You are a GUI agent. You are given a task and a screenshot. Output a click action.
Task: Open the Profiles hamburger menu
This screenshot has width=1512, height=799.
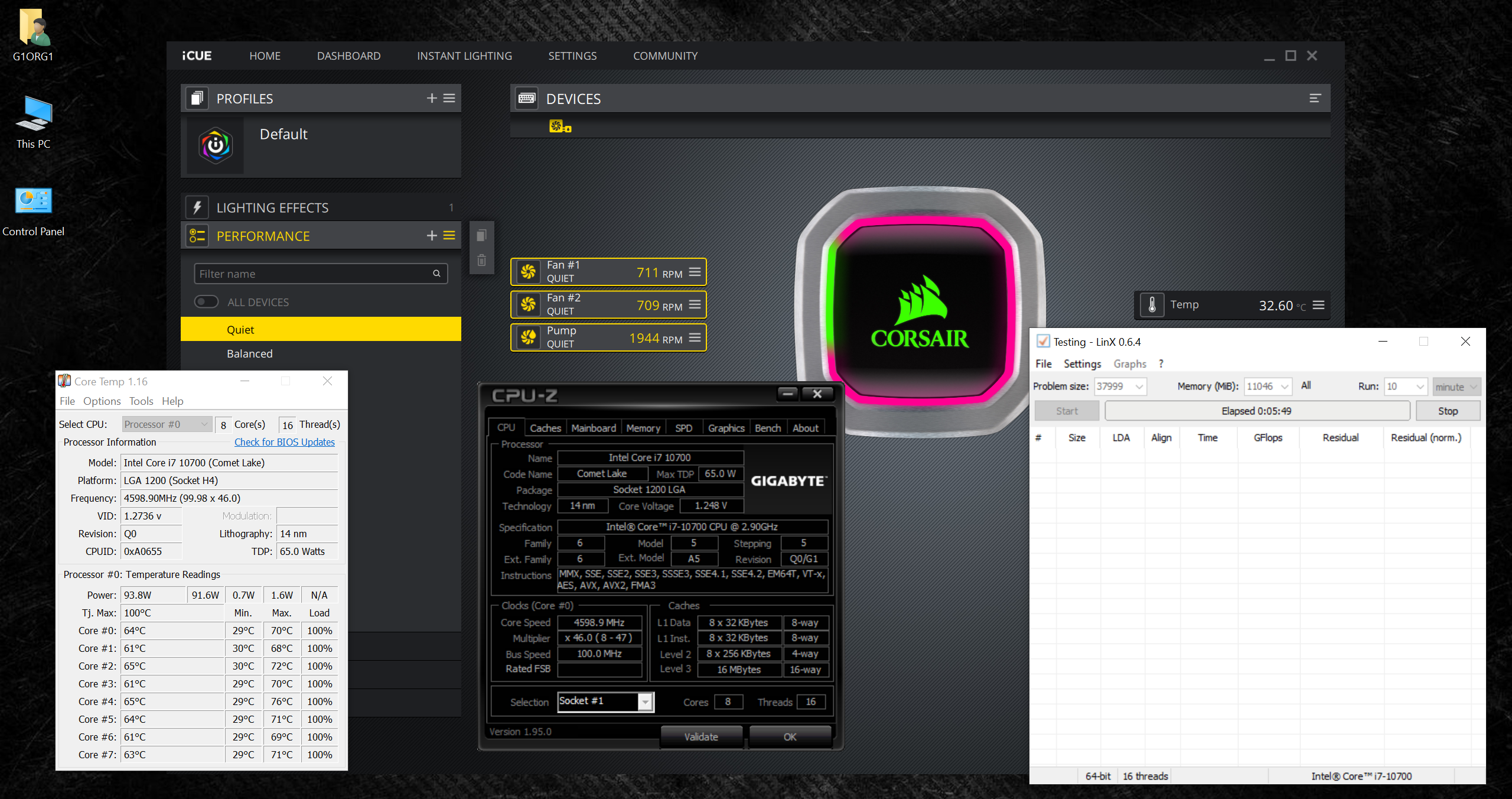[449, 98]
